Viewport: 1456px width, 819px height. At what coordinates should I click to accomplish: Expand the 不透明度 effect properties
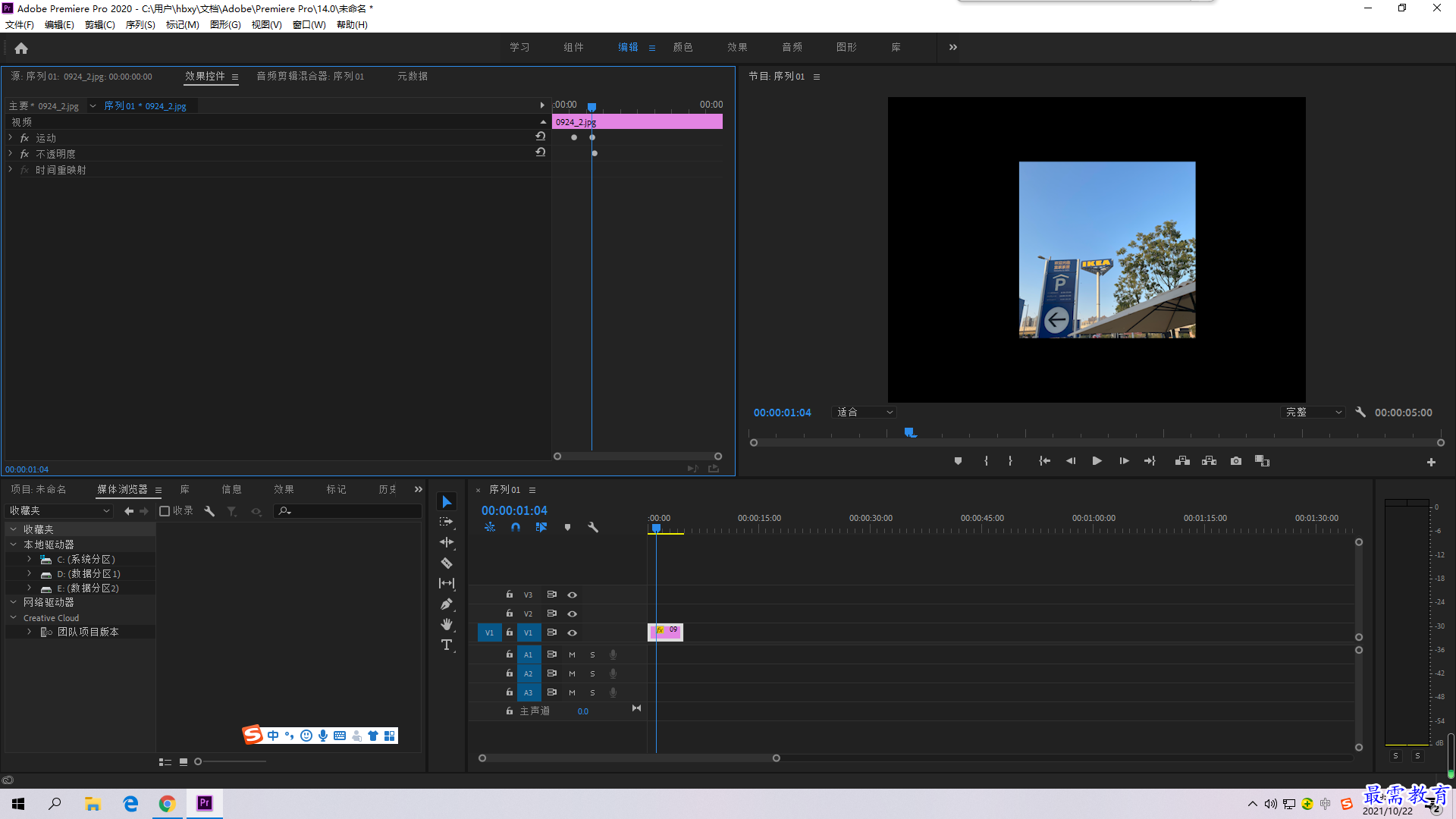pos(11,153)
